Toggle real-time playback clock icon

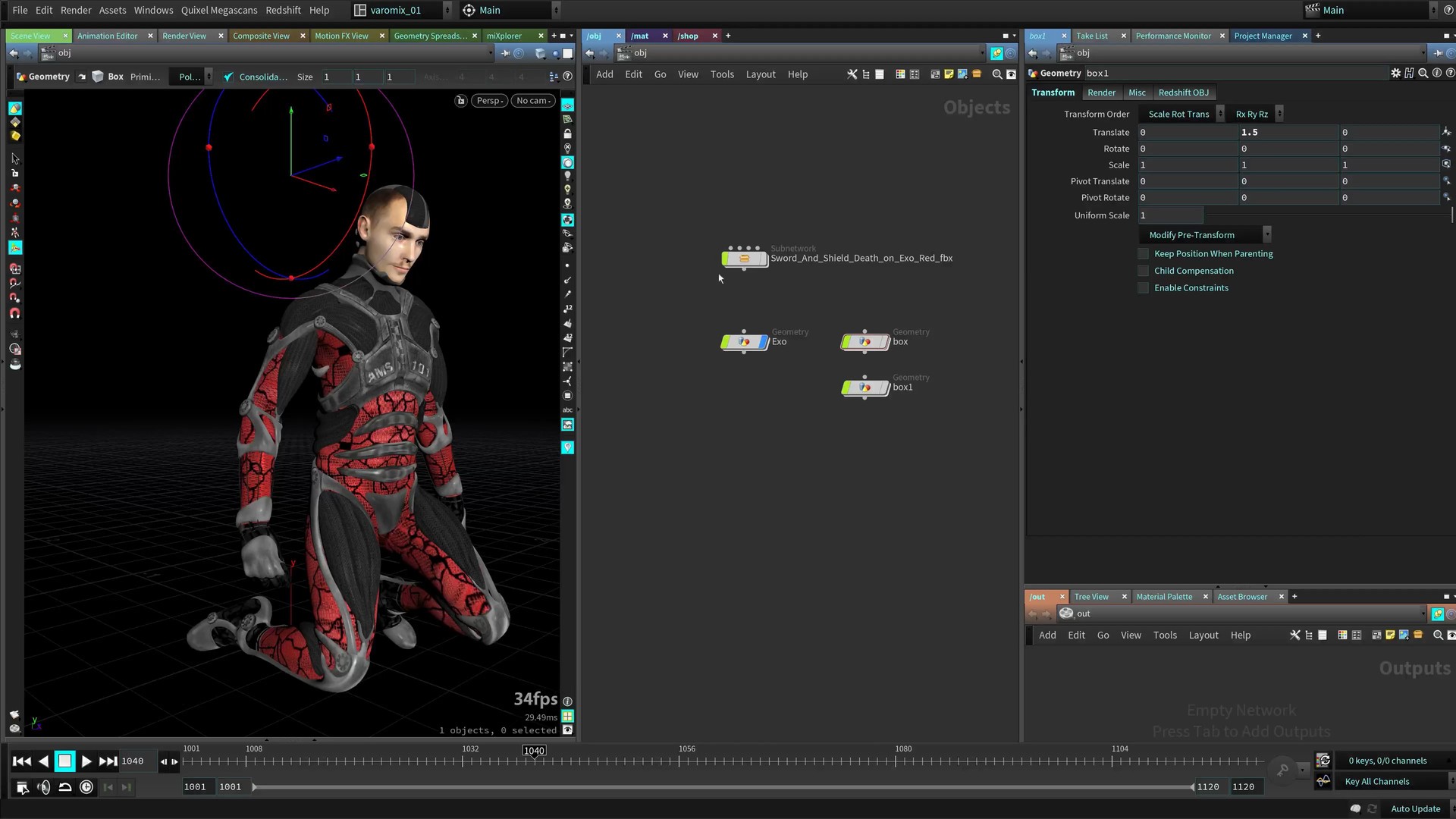coord(86,788)
